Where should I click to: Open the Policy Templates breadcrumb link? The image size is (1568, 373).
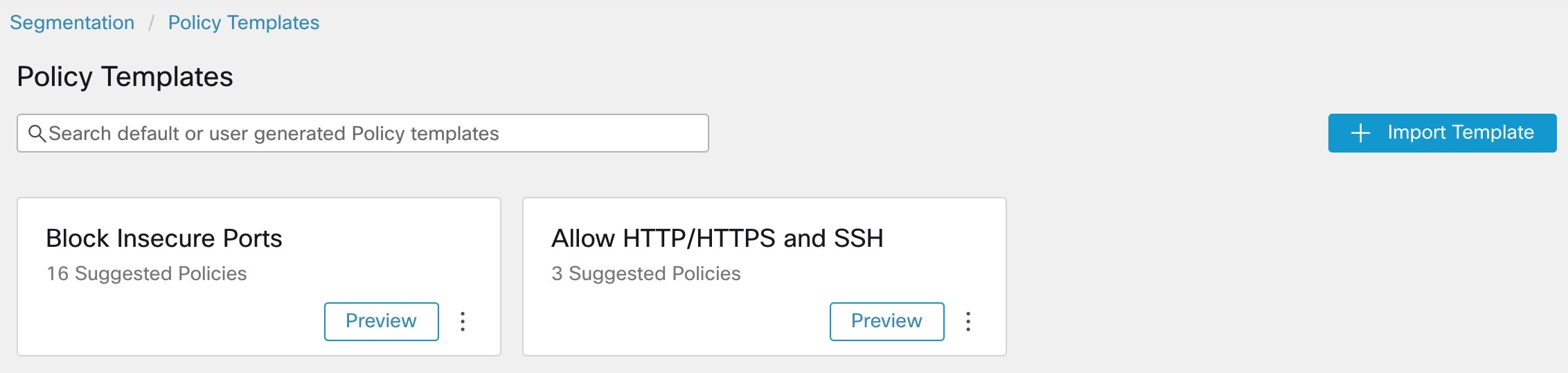tap(244, 23)
